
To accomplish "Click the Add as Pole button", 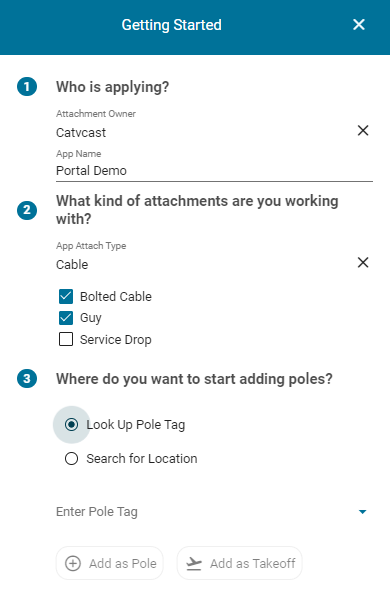I will (109, 563).
